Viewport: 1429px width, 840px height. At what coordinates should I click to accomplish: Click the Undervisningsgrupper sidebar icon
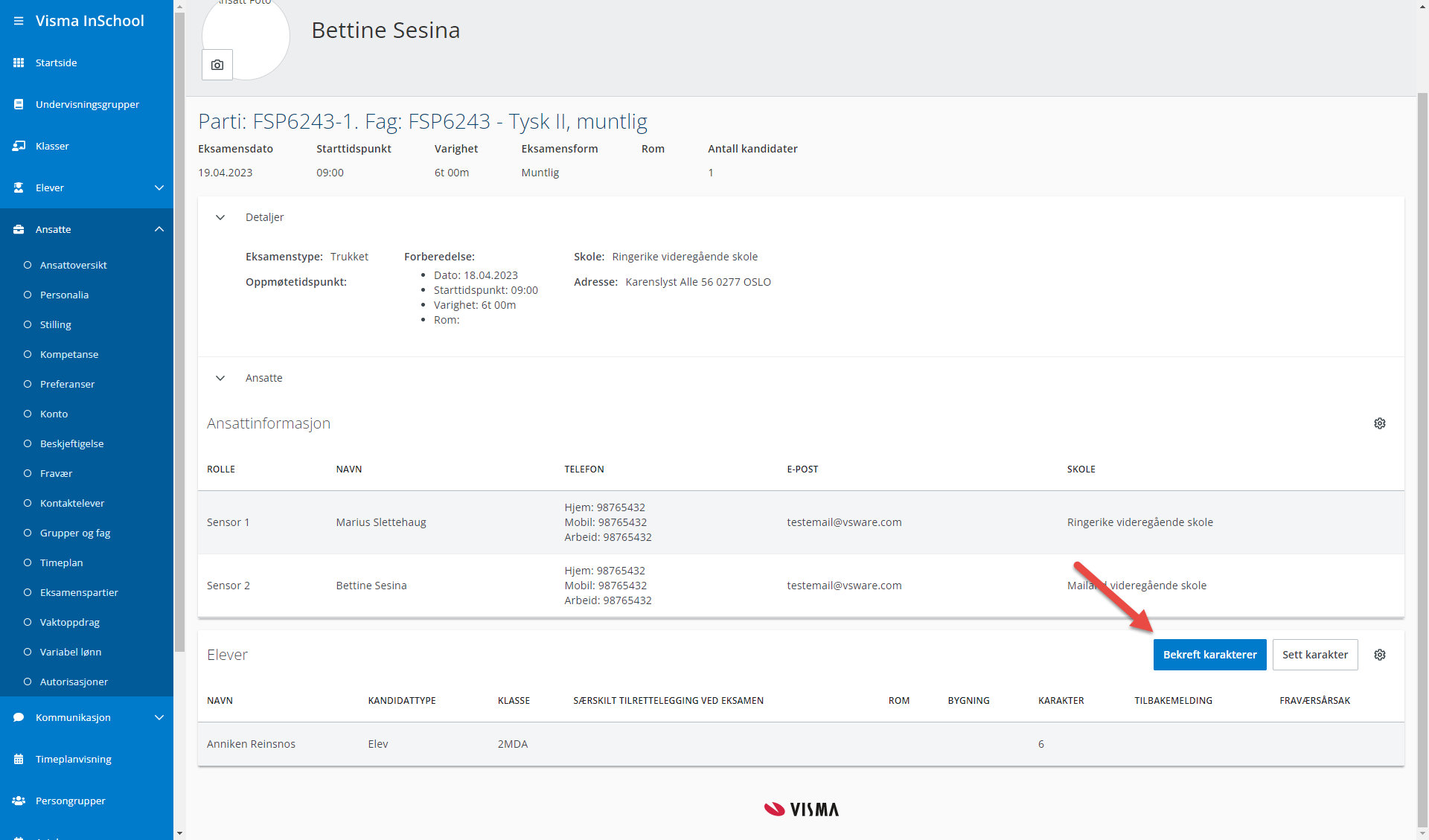click(19, 104)
